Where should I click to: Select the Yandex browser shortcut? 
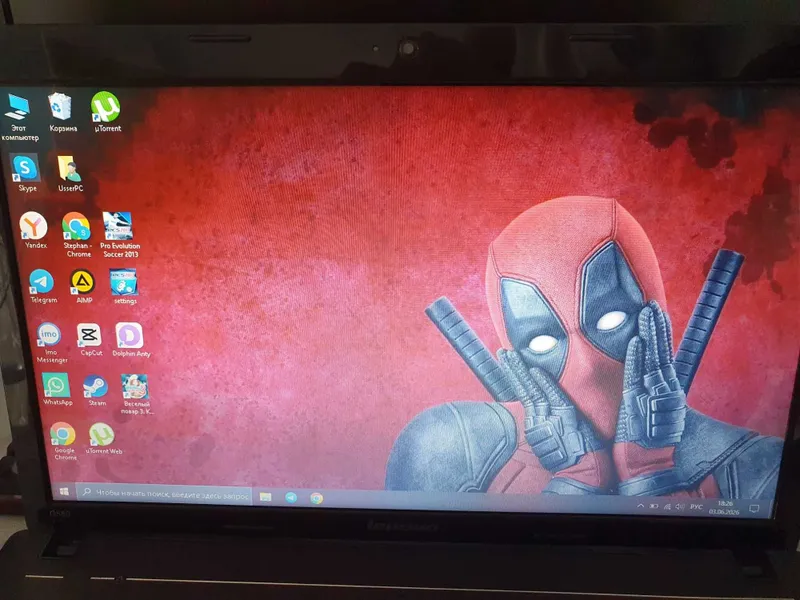[x=34, y=230]
